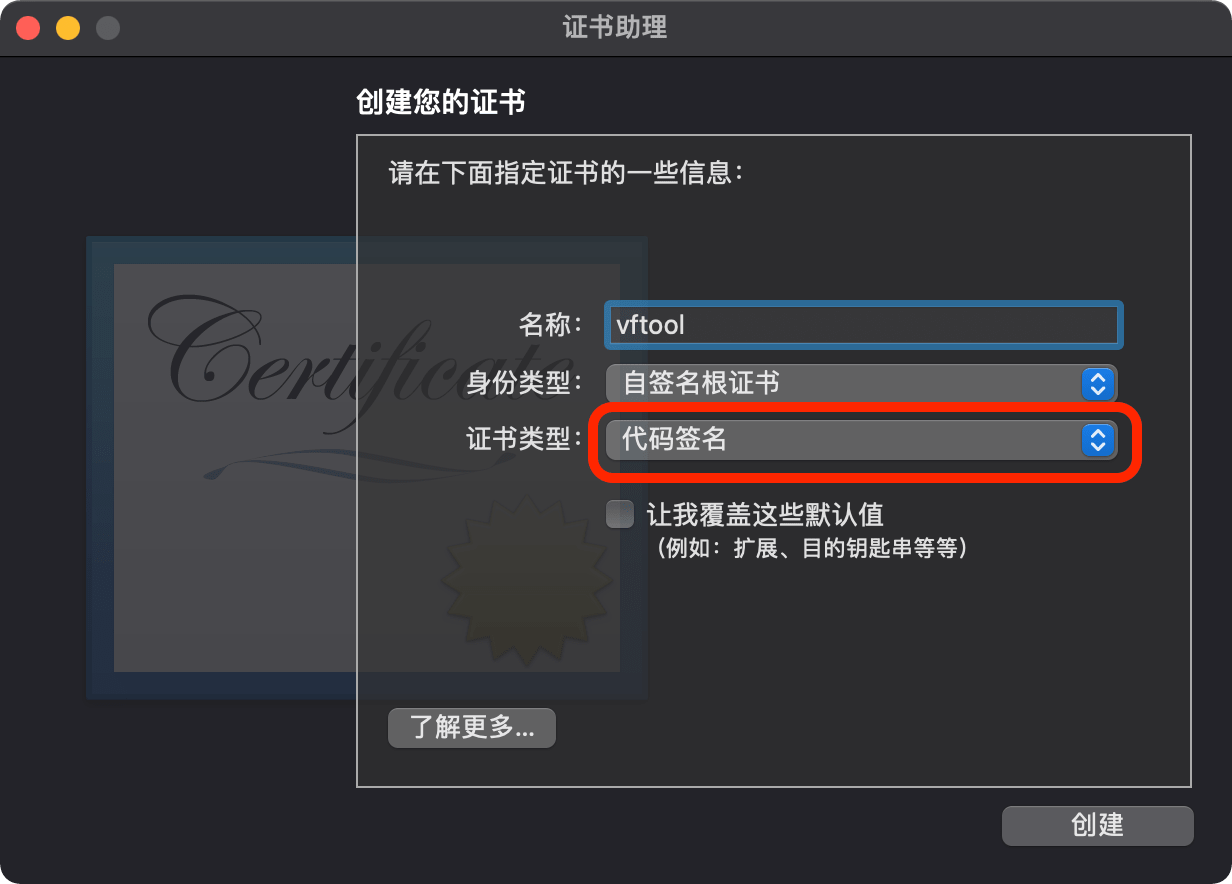Click the 名称 text field containing vftool
The width and height of the screenshot is (1232, 884).
[863, 325]
